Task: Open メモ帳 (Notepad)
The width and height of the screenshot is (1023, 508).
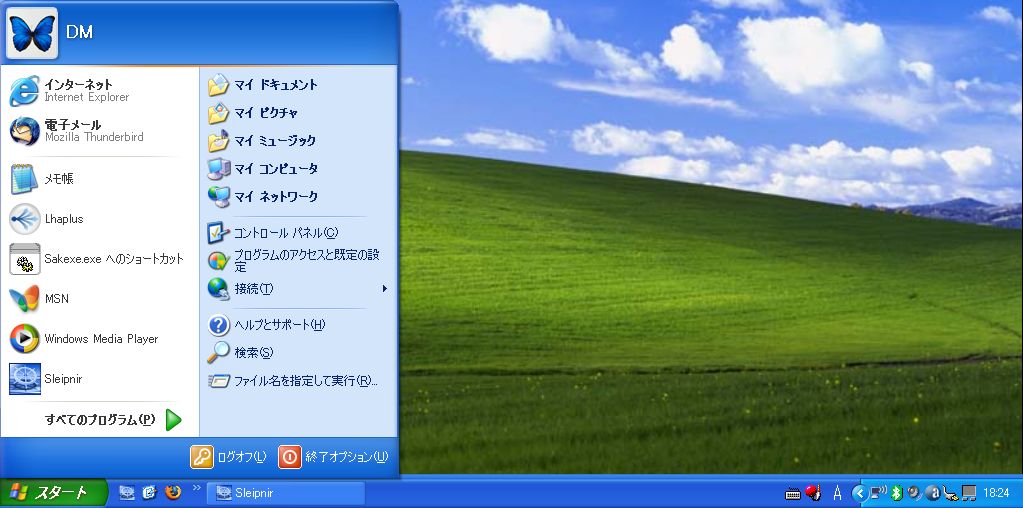Action: (99, 179)
